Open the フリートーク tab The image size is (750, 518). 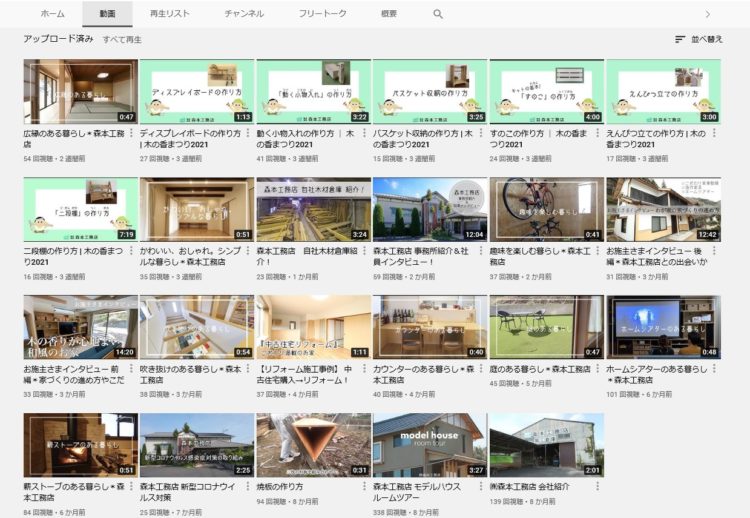[322, 14]
